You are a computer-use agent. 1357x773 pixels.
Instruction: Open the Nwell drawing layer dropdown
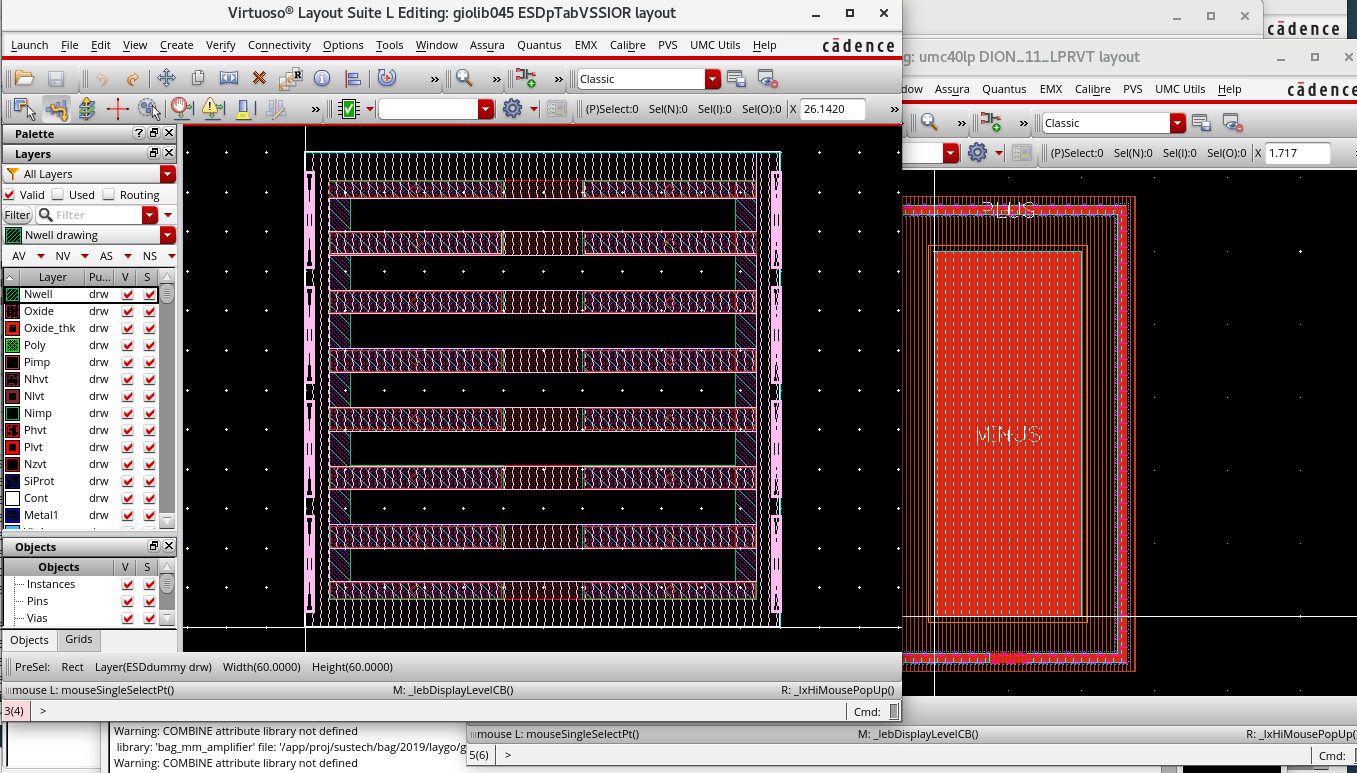[167, 235]
